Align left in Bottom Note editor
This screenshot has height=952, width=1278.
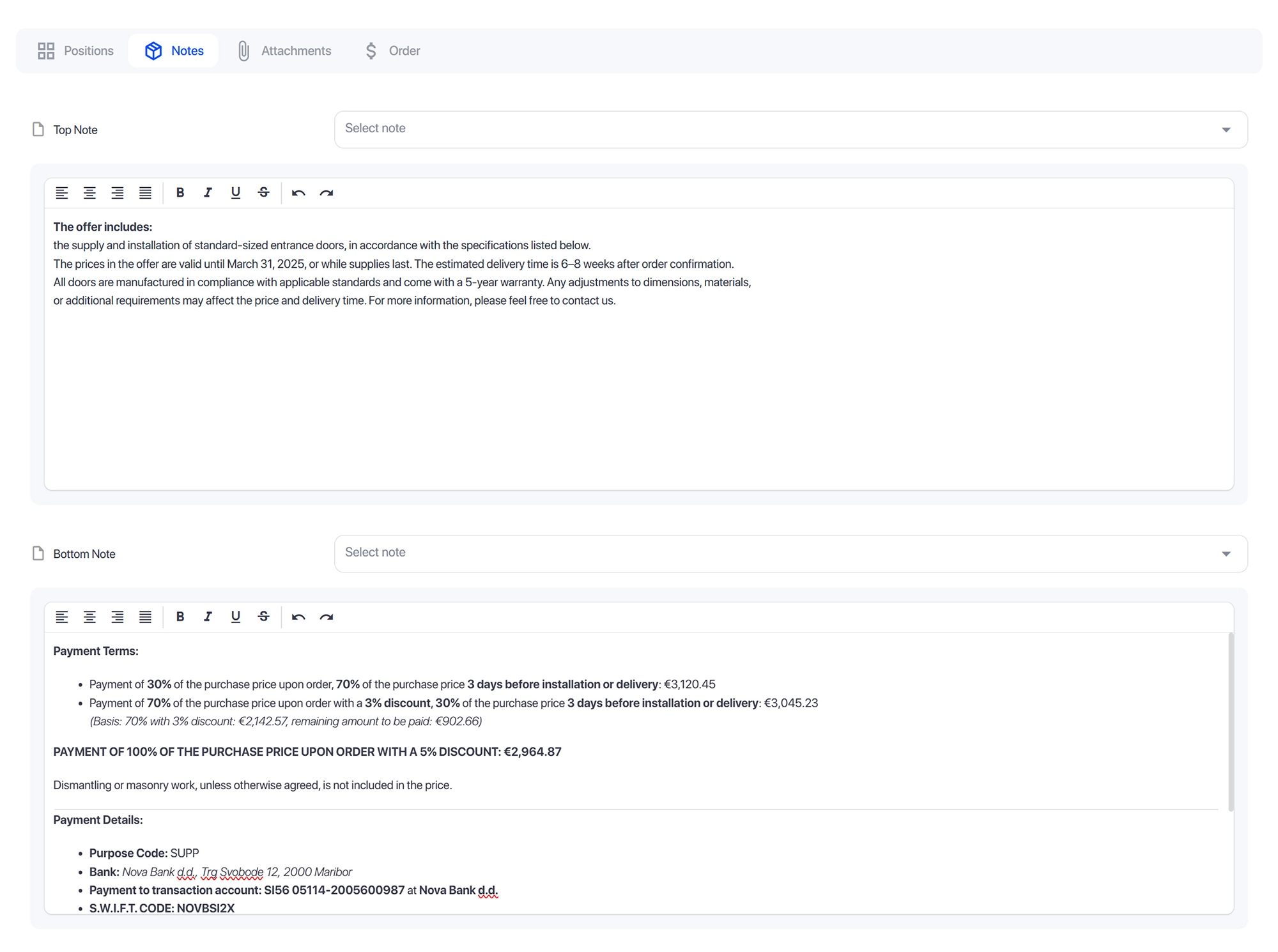[61, 617]
